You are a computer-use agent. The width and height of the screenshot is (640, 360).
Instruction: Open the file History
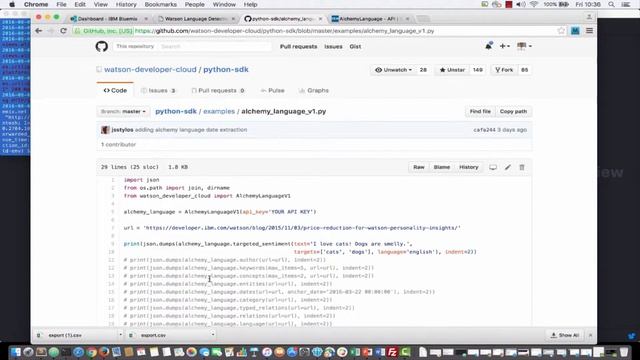(x=469, y=167)
